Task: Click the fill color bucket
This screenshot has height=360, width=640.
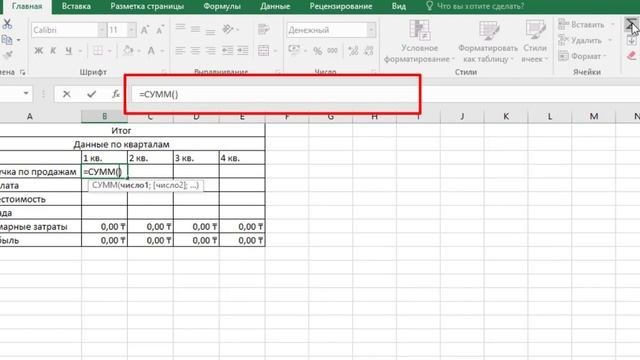Action: pos(128,51)
